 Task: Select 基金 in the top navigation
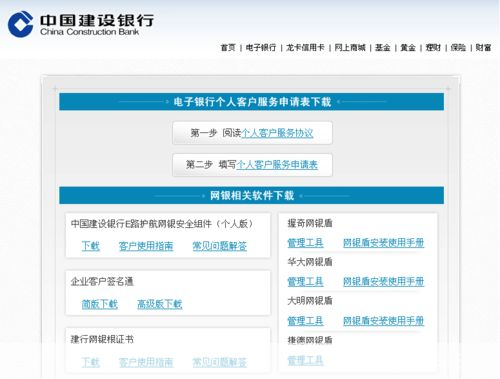pos(383,48)
